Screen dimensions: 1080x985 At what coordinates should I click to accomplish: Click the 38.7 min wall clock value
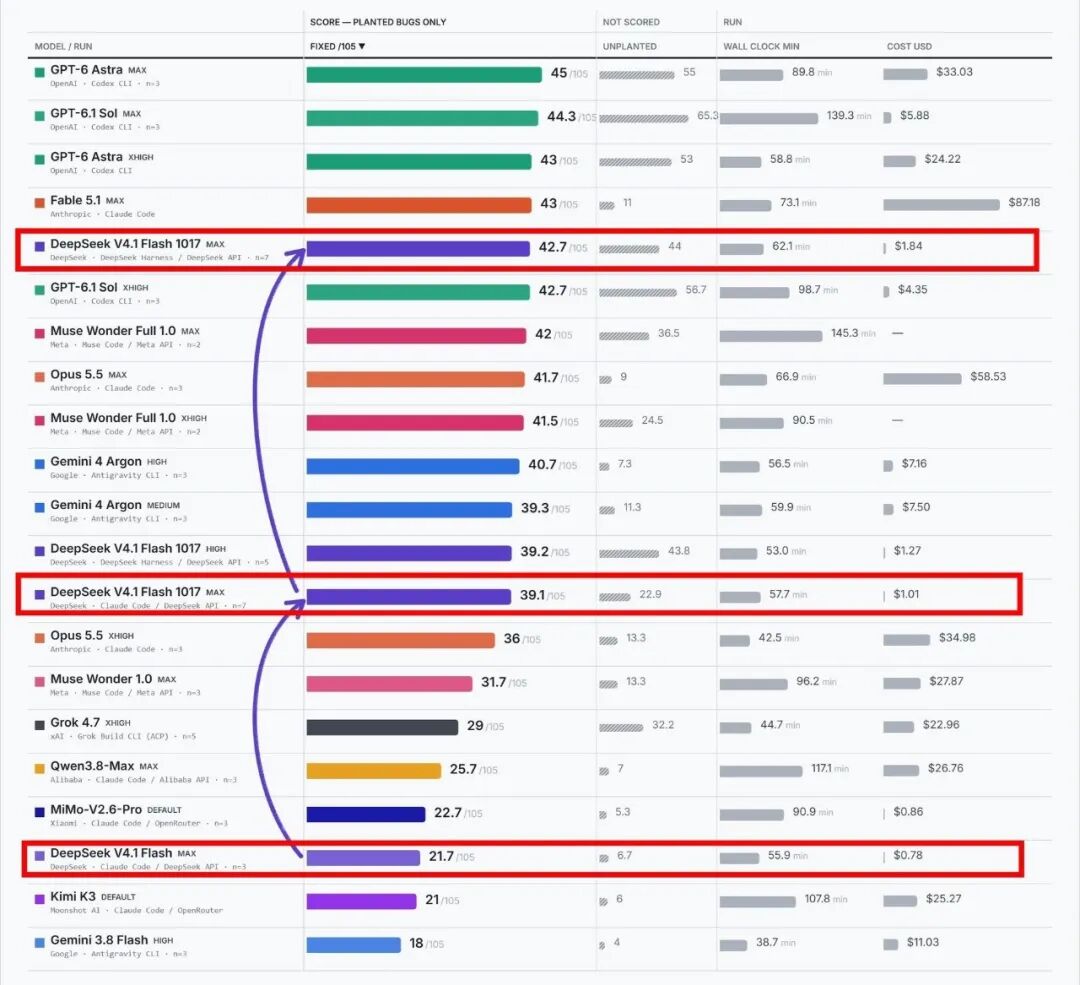[776, 942]
